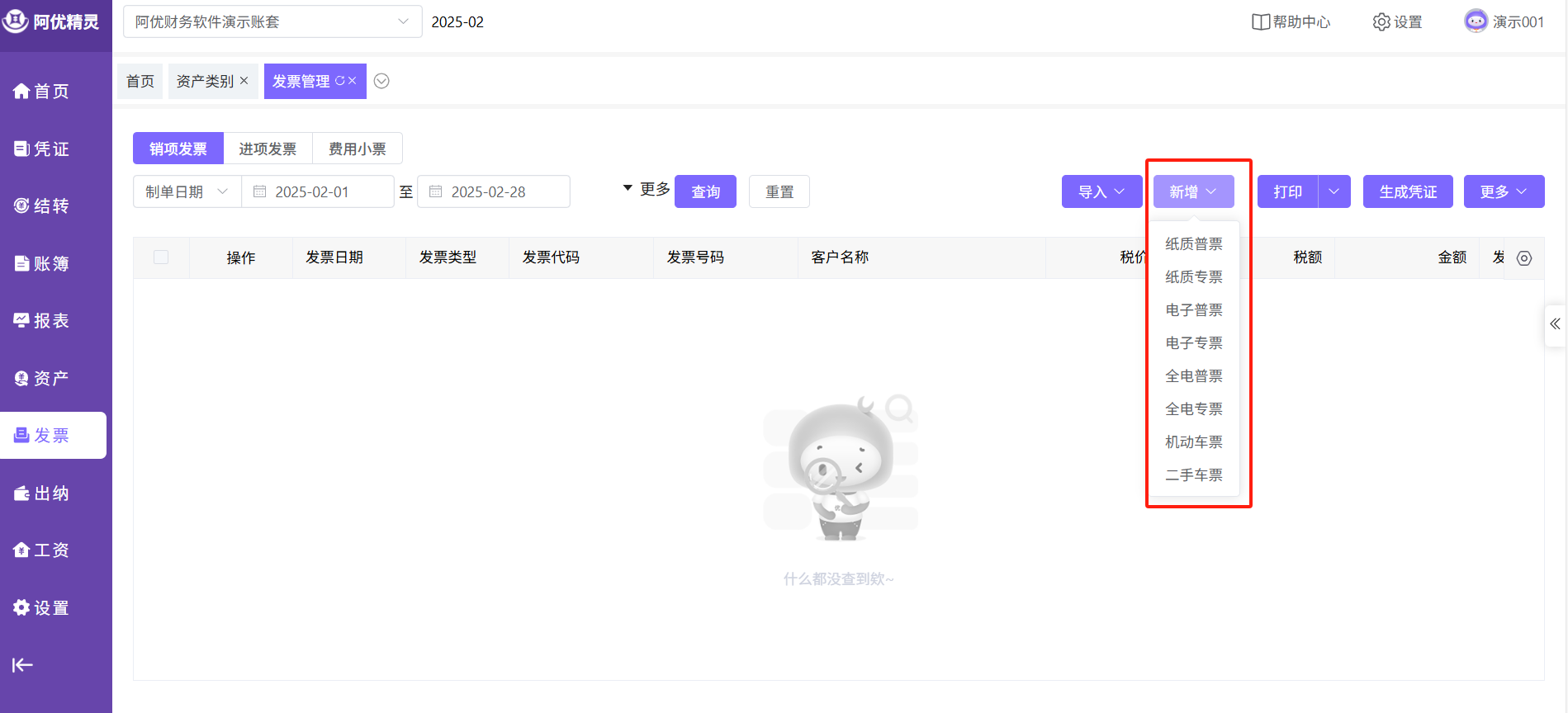Screen dimensions: 1568x713
Task: Tick the select-all checkbox in table header
Action: point(161,257)
